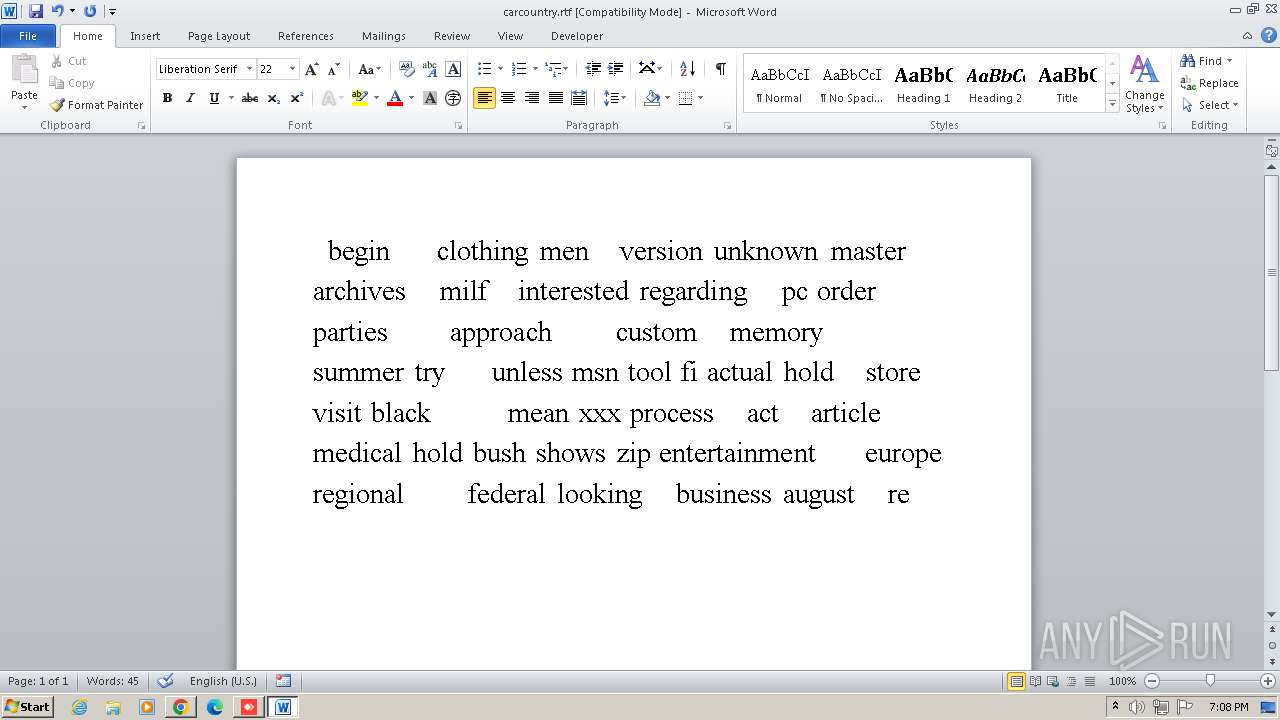Click the Redo/Repeat icon in the title bar

90,11
